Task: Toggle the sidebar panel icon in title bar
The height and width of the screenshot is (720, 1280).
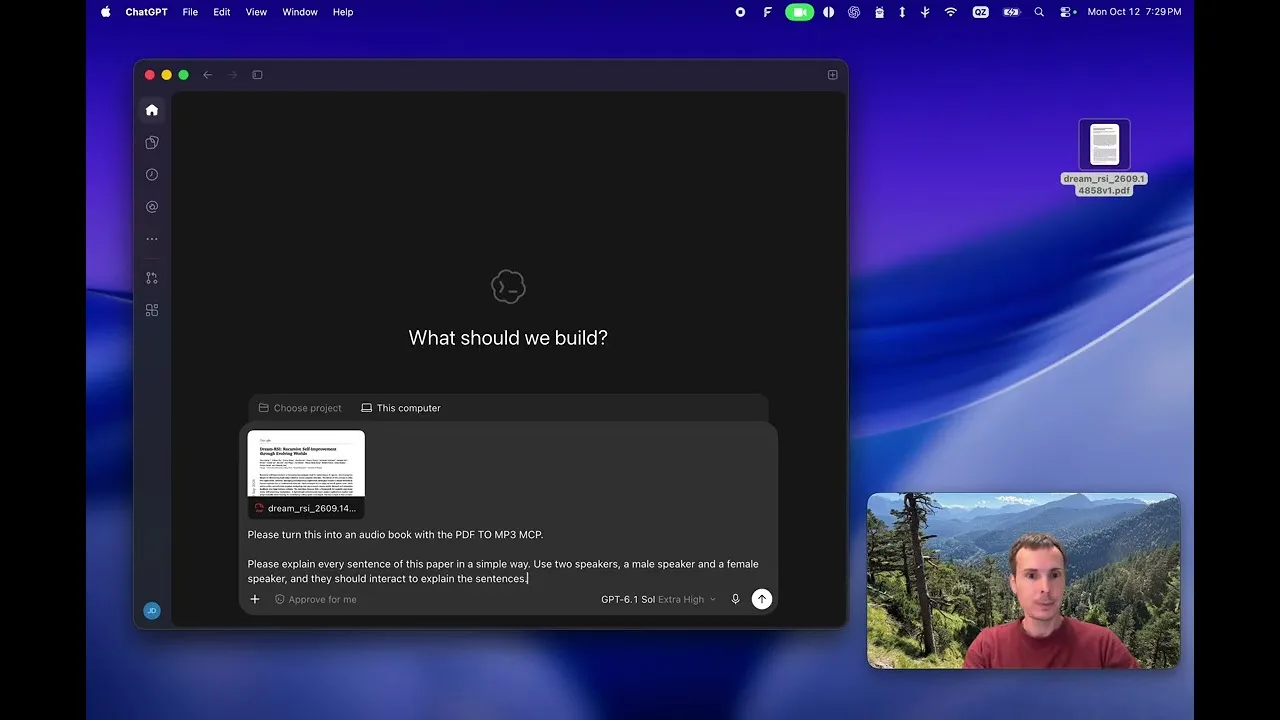Action: click(257, 75)
